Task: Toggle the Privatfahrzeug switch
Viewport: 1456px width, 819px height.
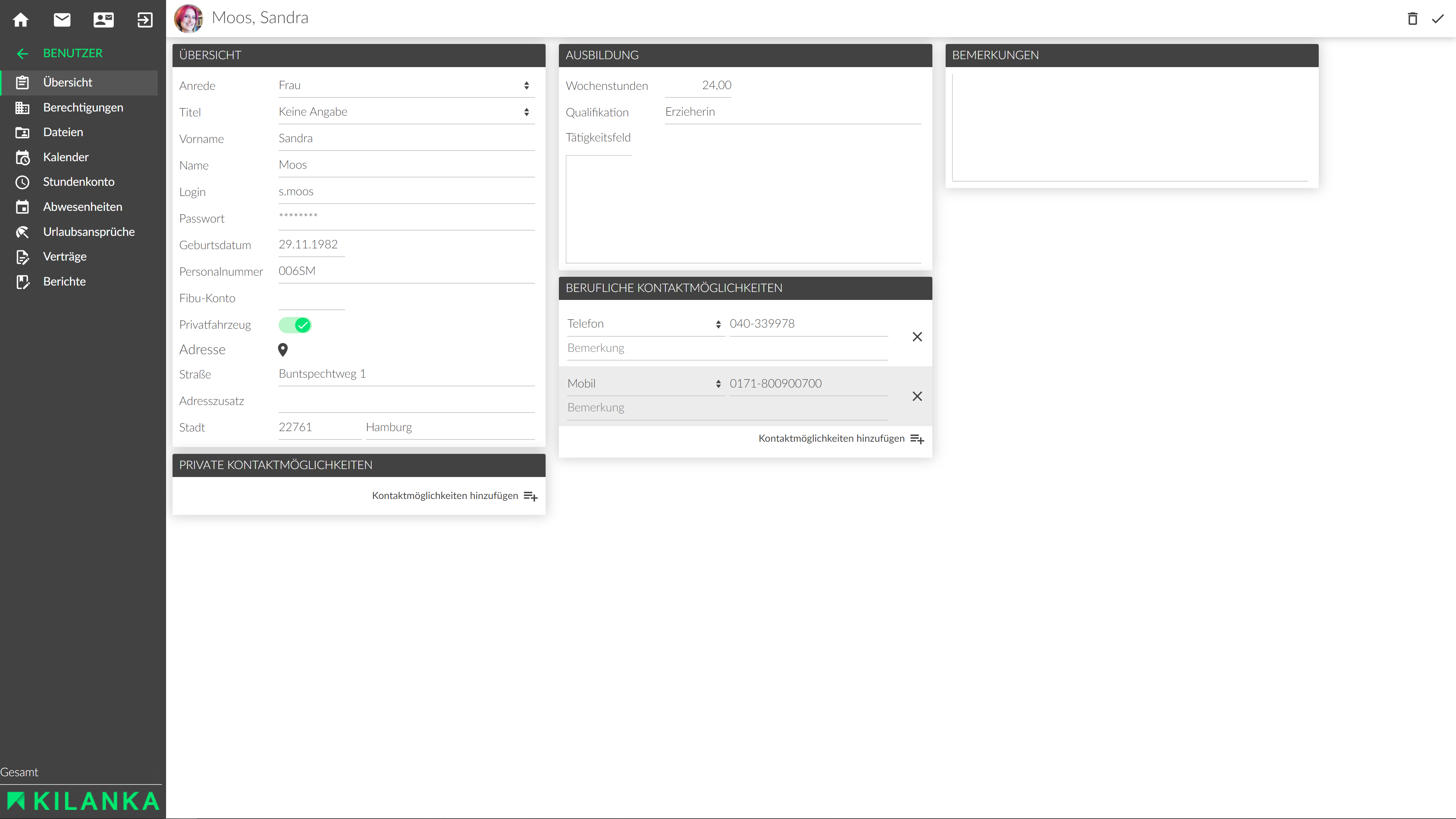Action: [x=295, y=325]
